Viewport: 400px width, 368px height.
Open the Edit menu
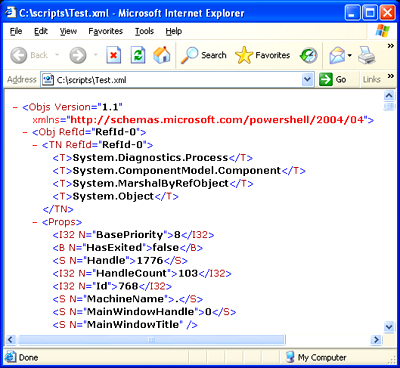[41, 31]
